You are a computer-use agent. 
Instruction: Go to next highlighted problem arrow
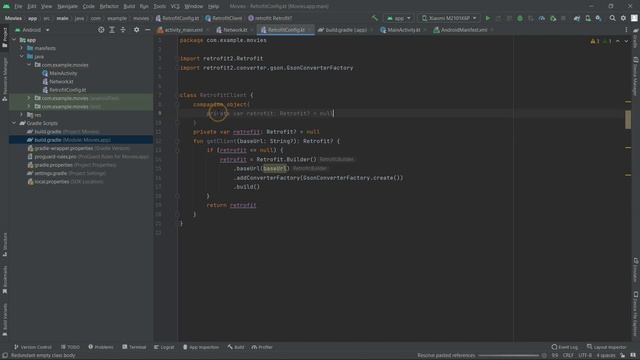[x=626, y=41]
